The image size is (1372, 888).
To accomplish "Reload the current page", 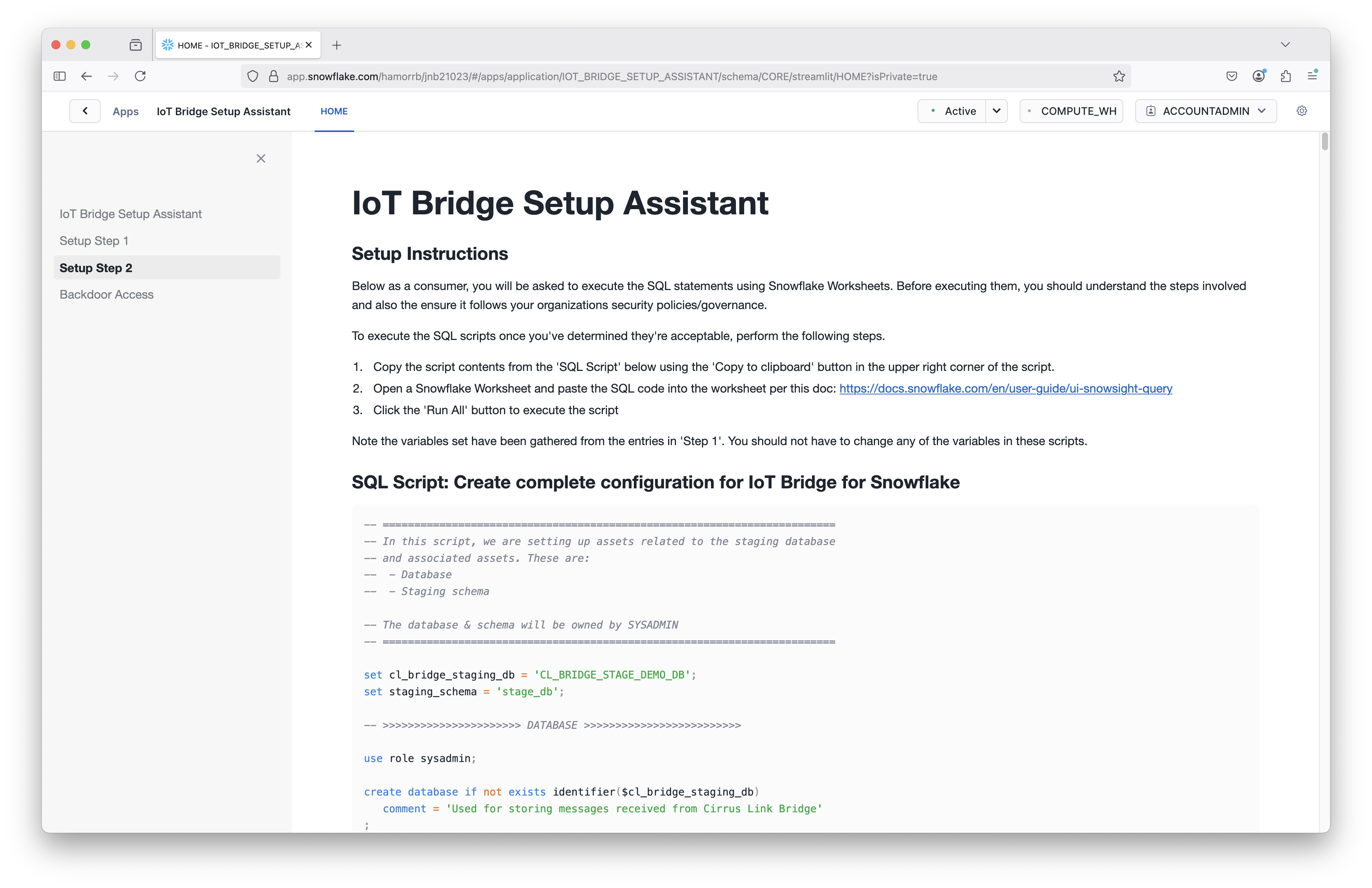I will click(140, 76).
